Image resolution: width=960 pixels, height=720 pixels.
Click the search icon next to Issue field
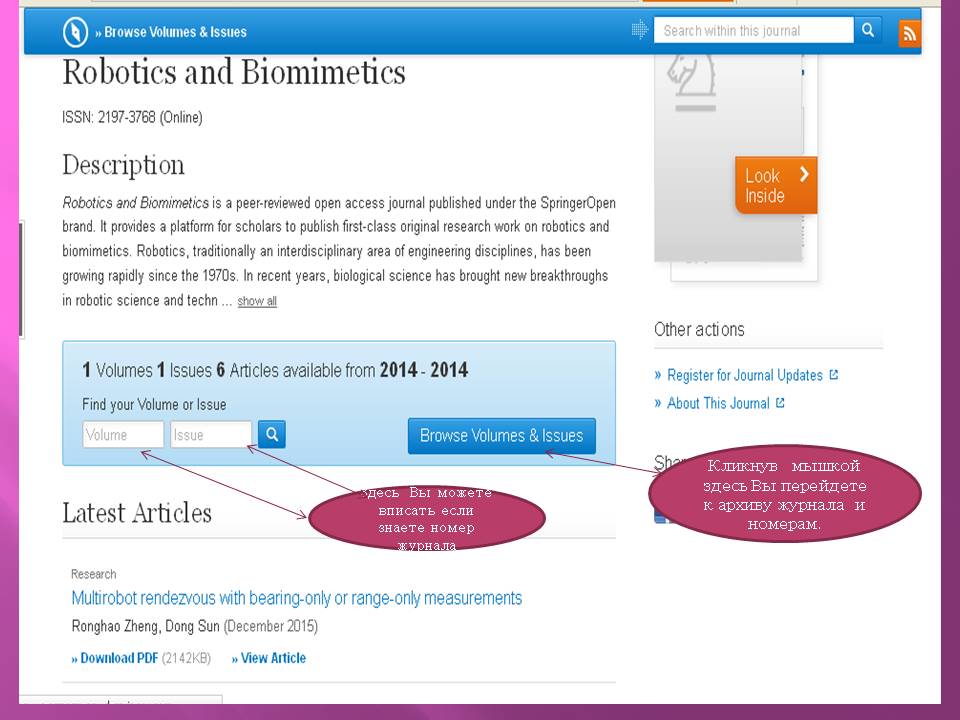(x=272, y=434)
